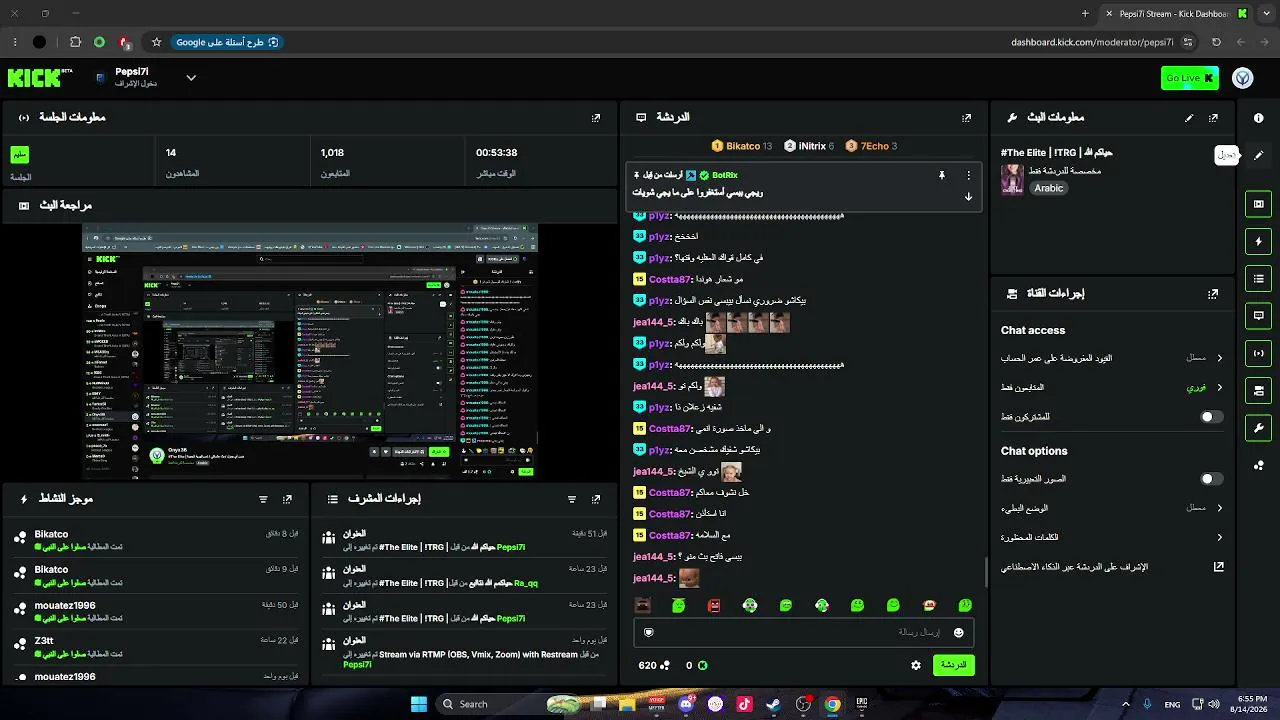This screenshot has width=1280, height=720.
Task: Click the dashboard.kick.com address bar
Action: tap(1092, 42)
